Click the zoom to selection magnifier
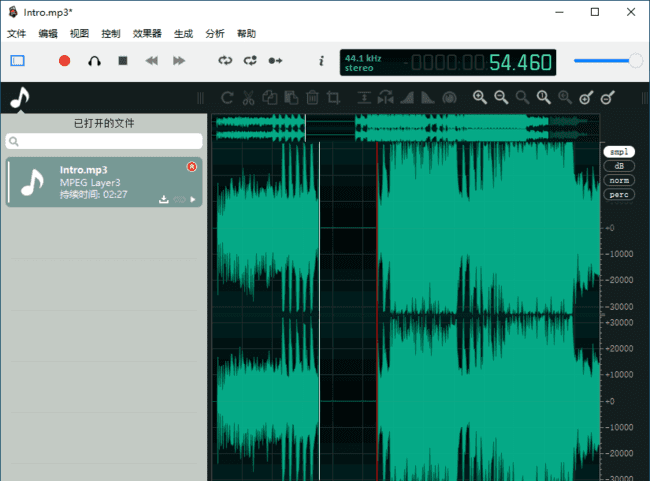Screen dimensions: 650x481 pos(522,98)
